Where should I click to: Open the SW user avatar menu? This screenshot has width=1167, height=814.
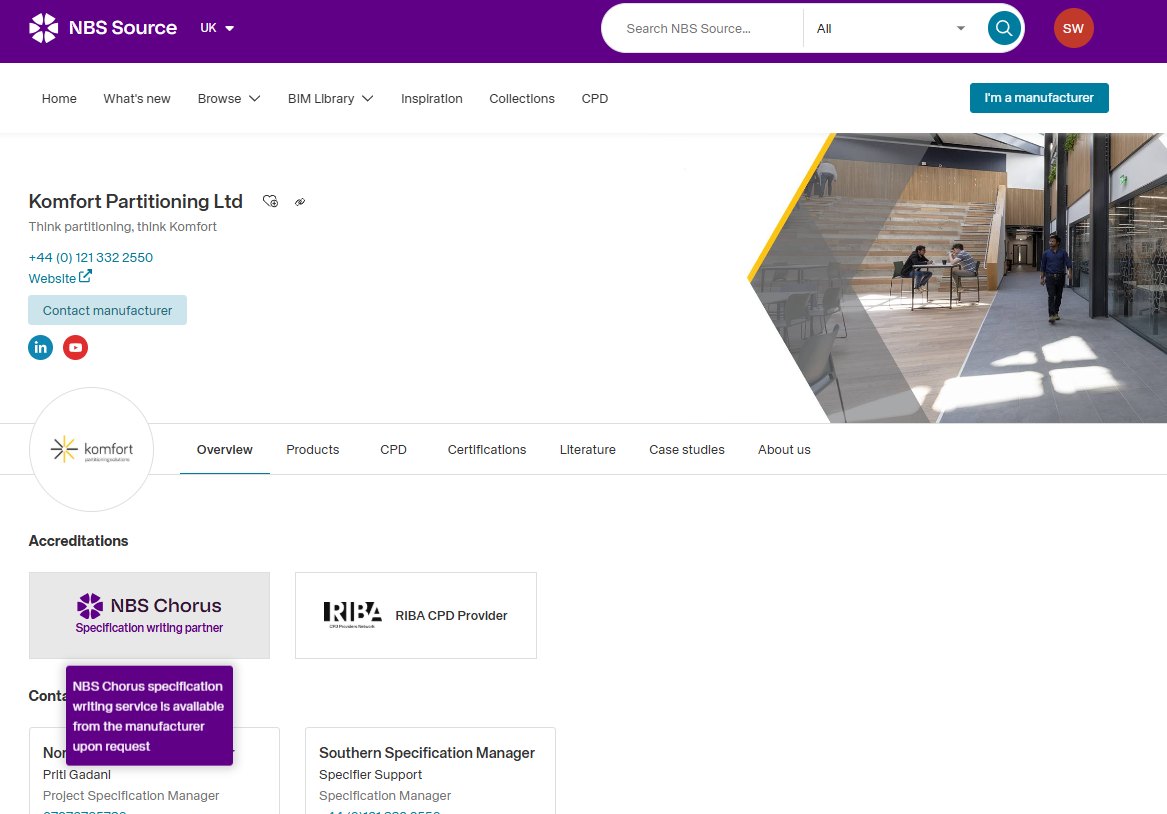1073,28
